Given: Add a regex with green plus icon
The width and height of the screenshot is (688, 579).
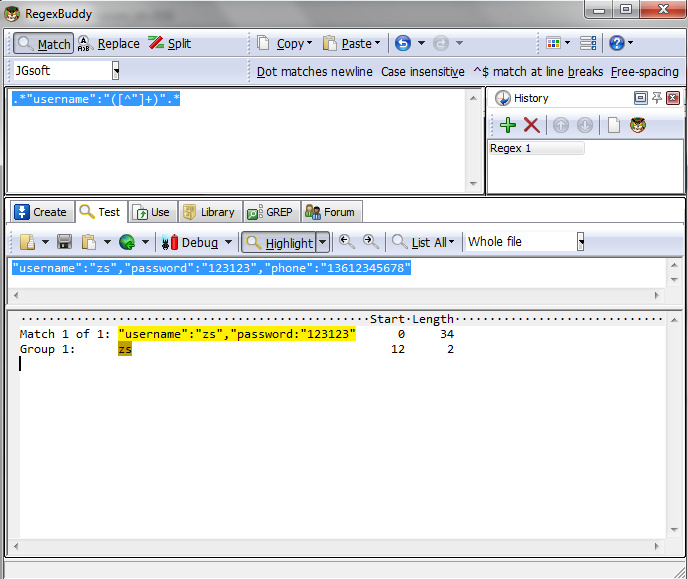Looking at the screenshot, I should click(508, 125).
